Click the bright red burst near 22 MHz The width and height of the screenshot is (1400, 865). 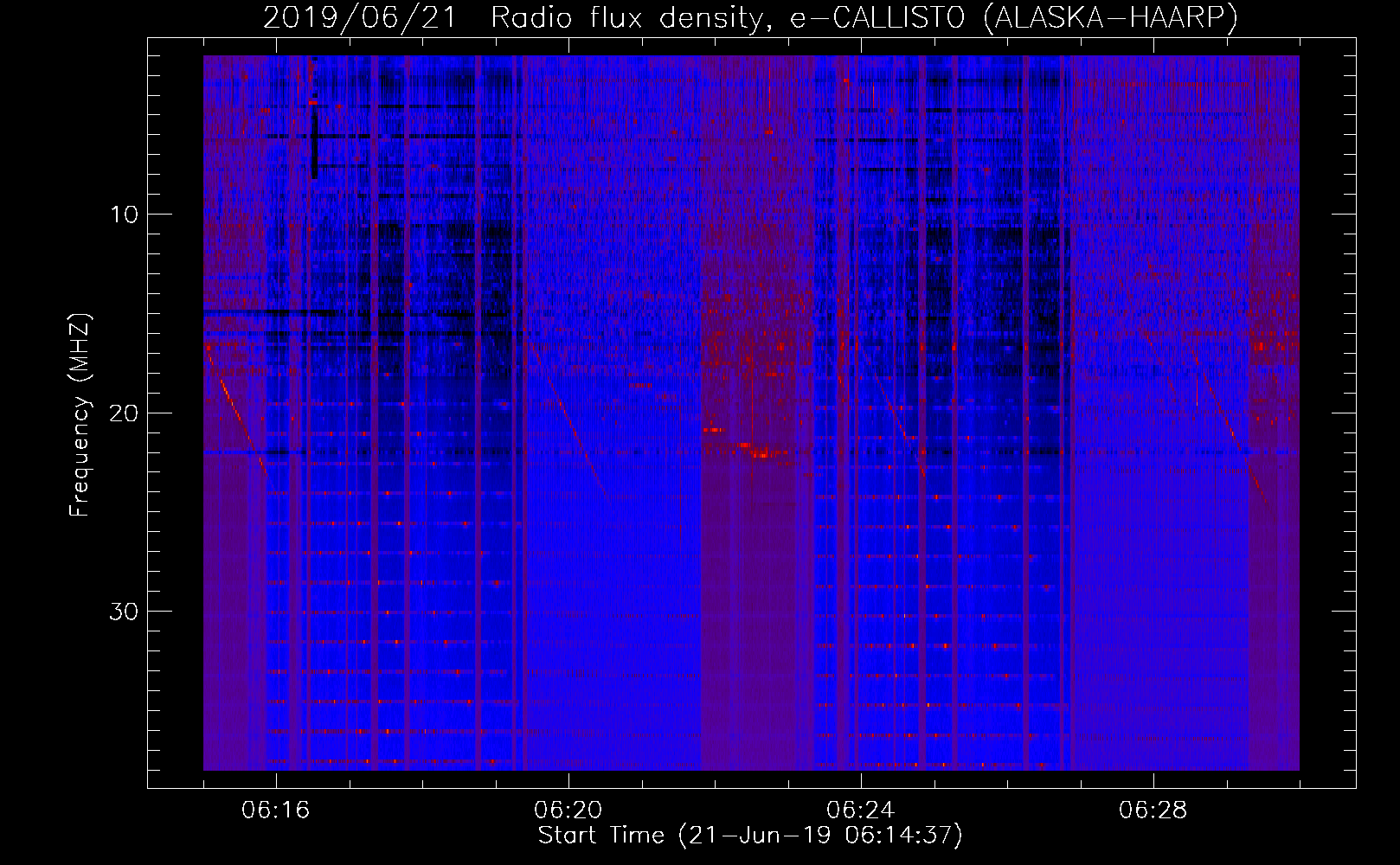click(761, 452)
